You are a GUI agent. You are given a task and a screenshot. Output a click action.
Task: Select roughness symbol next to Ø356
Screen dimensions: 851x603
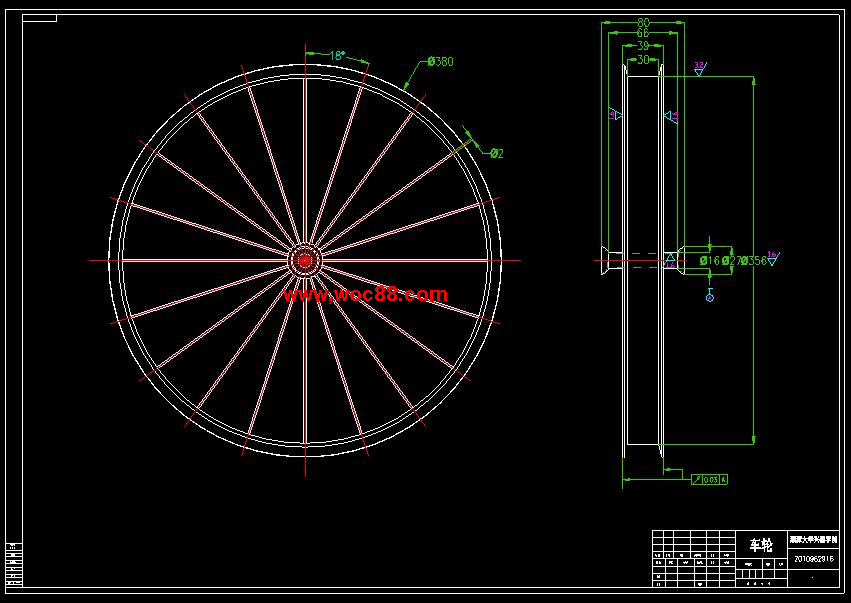[773, 258]
